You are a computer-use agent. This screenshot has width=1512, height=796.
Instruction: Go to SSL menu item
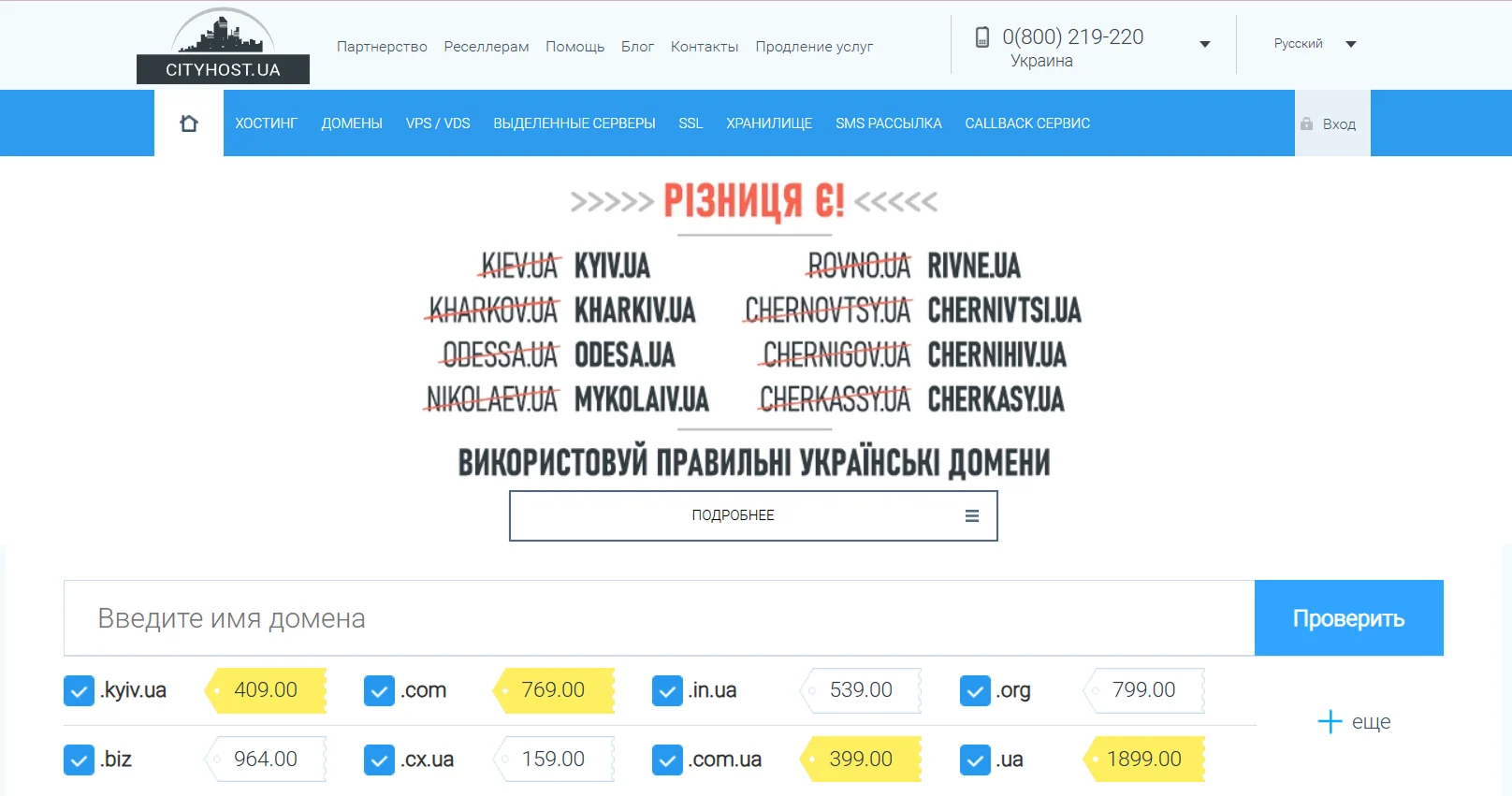[691, 123]
